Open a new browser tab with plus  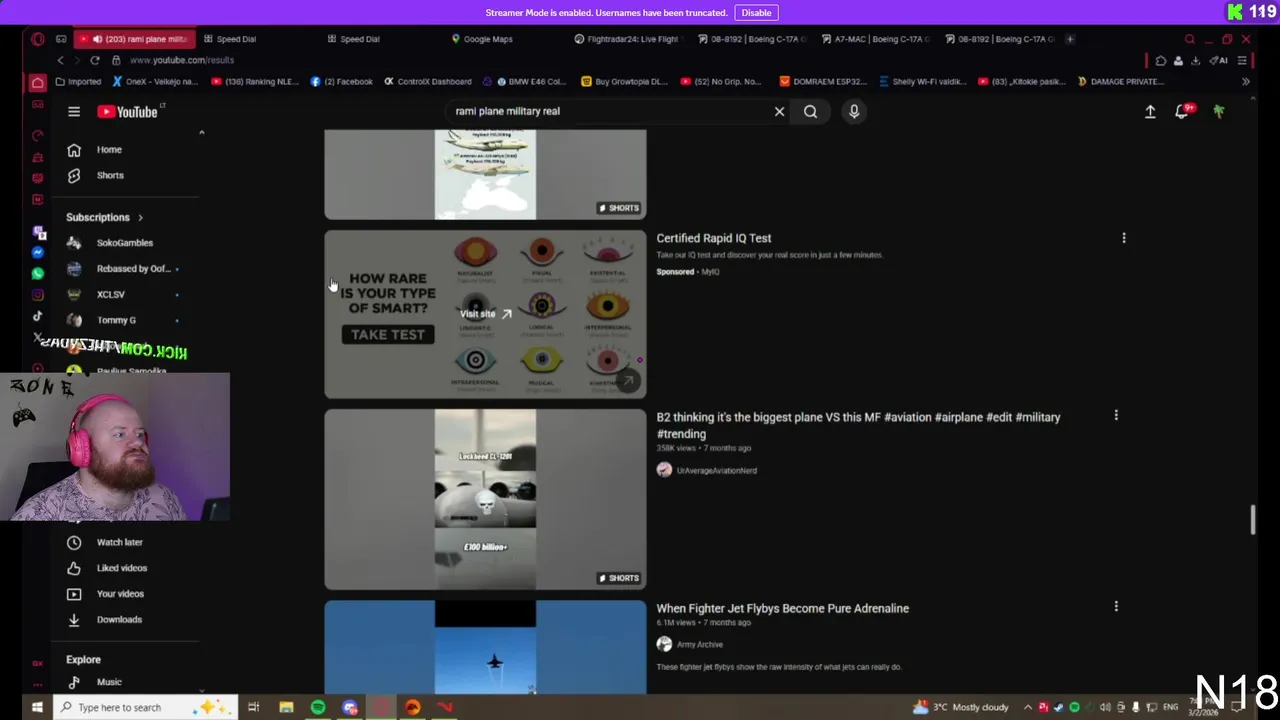click(1070, 39)
